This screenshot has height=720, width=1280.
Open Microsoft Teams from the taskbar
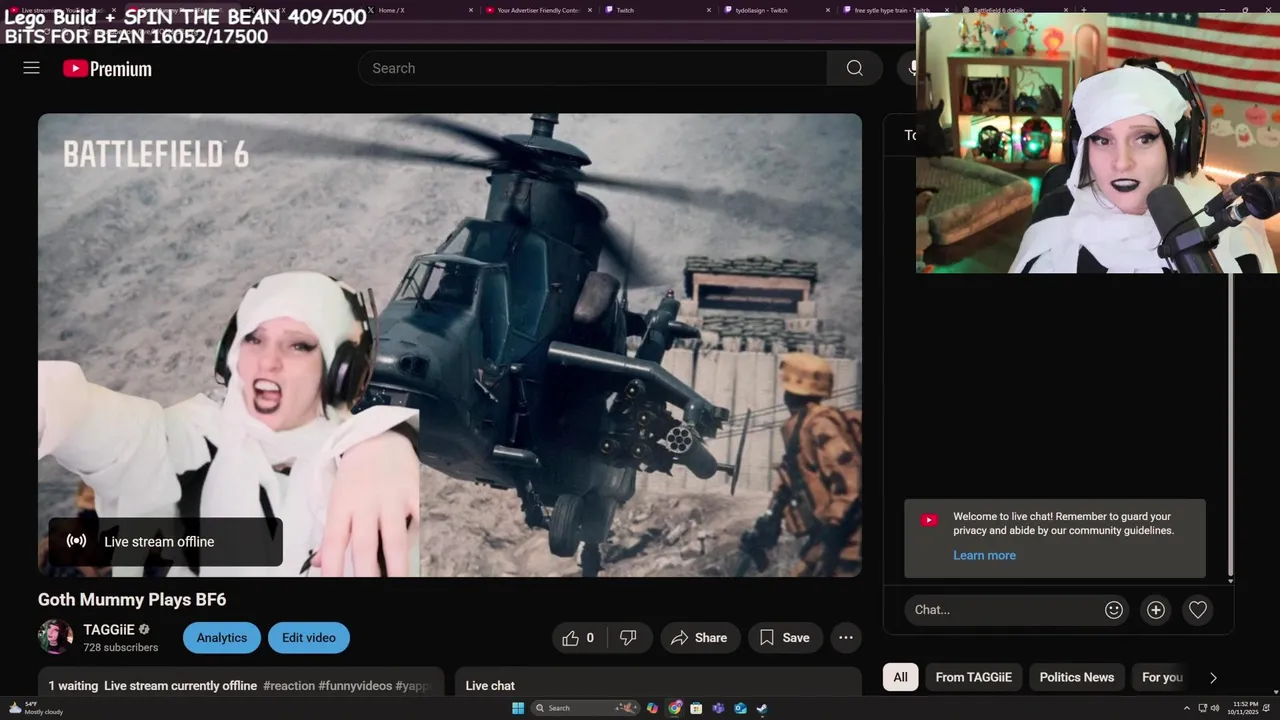click(718, 708)
